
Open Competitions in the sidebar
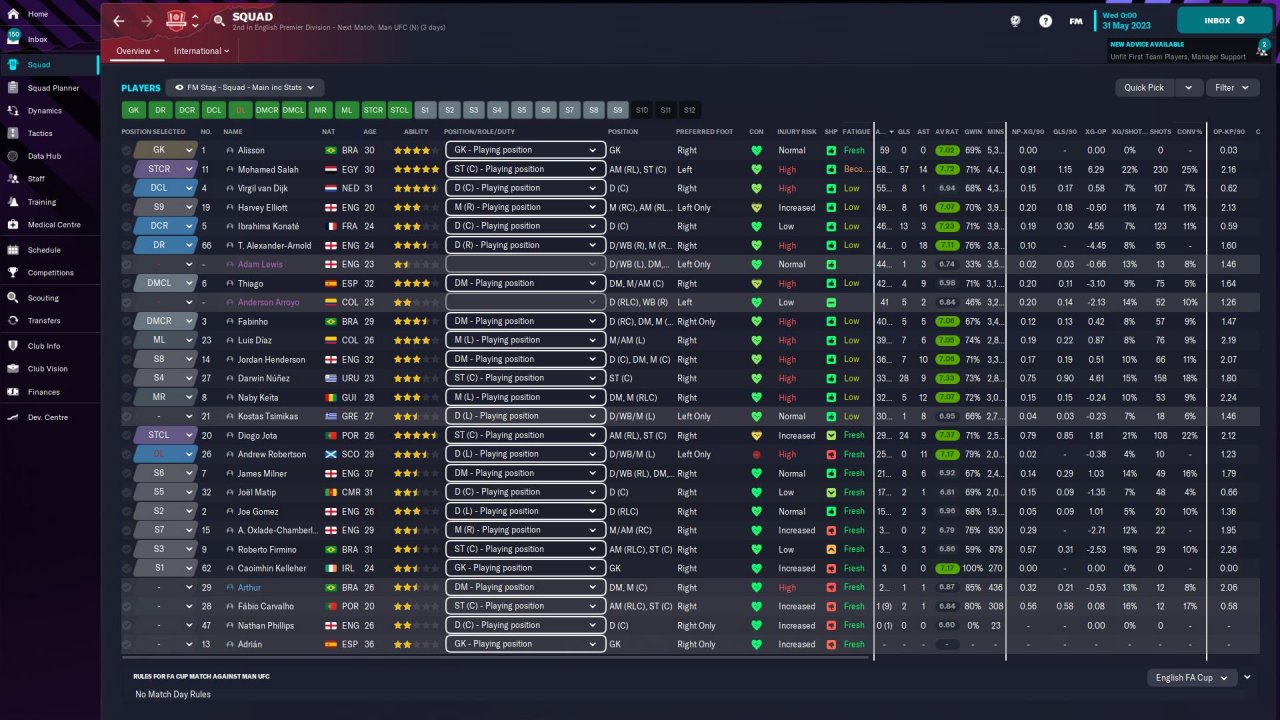point(50,272)
